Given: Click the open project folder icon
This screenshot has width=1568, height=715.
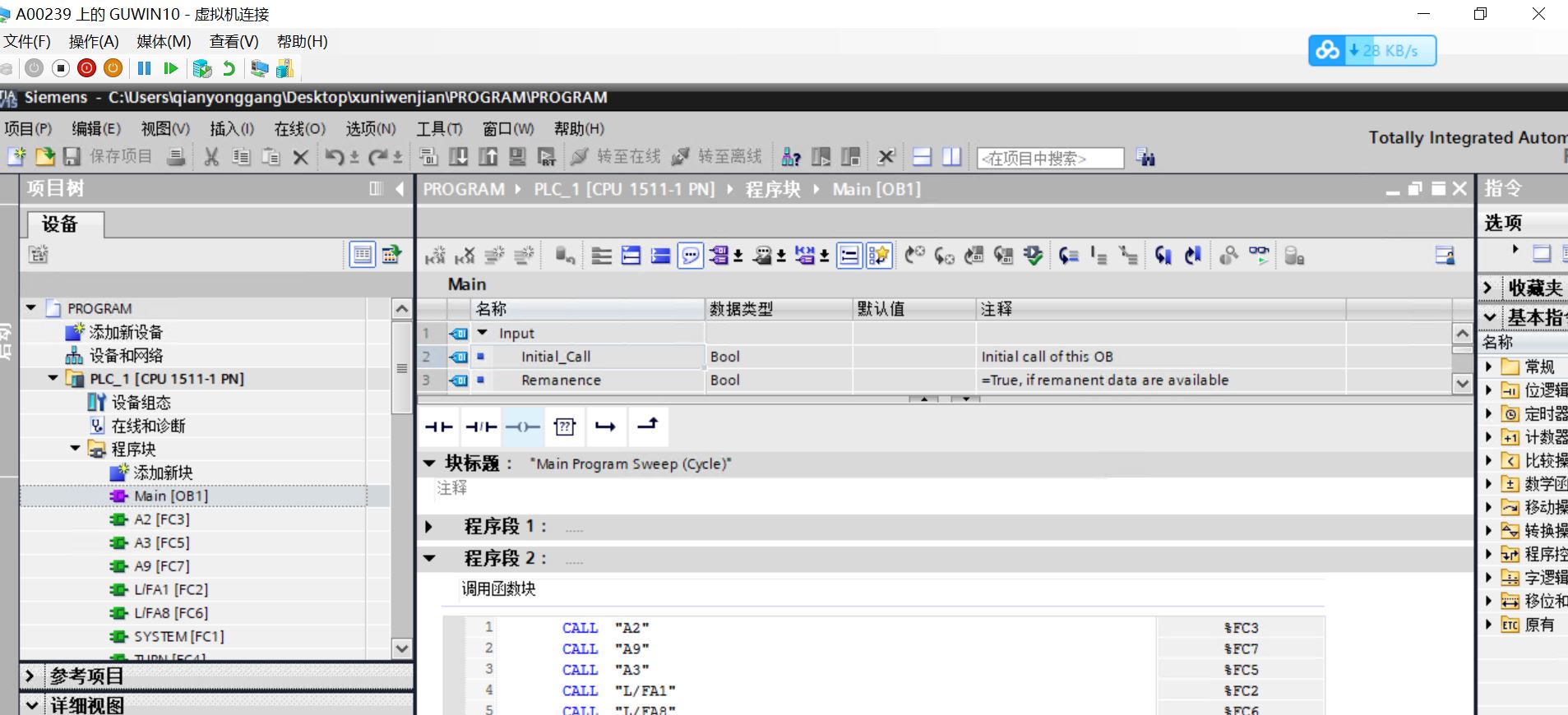Looking at the screenshot, I should 44,156.
